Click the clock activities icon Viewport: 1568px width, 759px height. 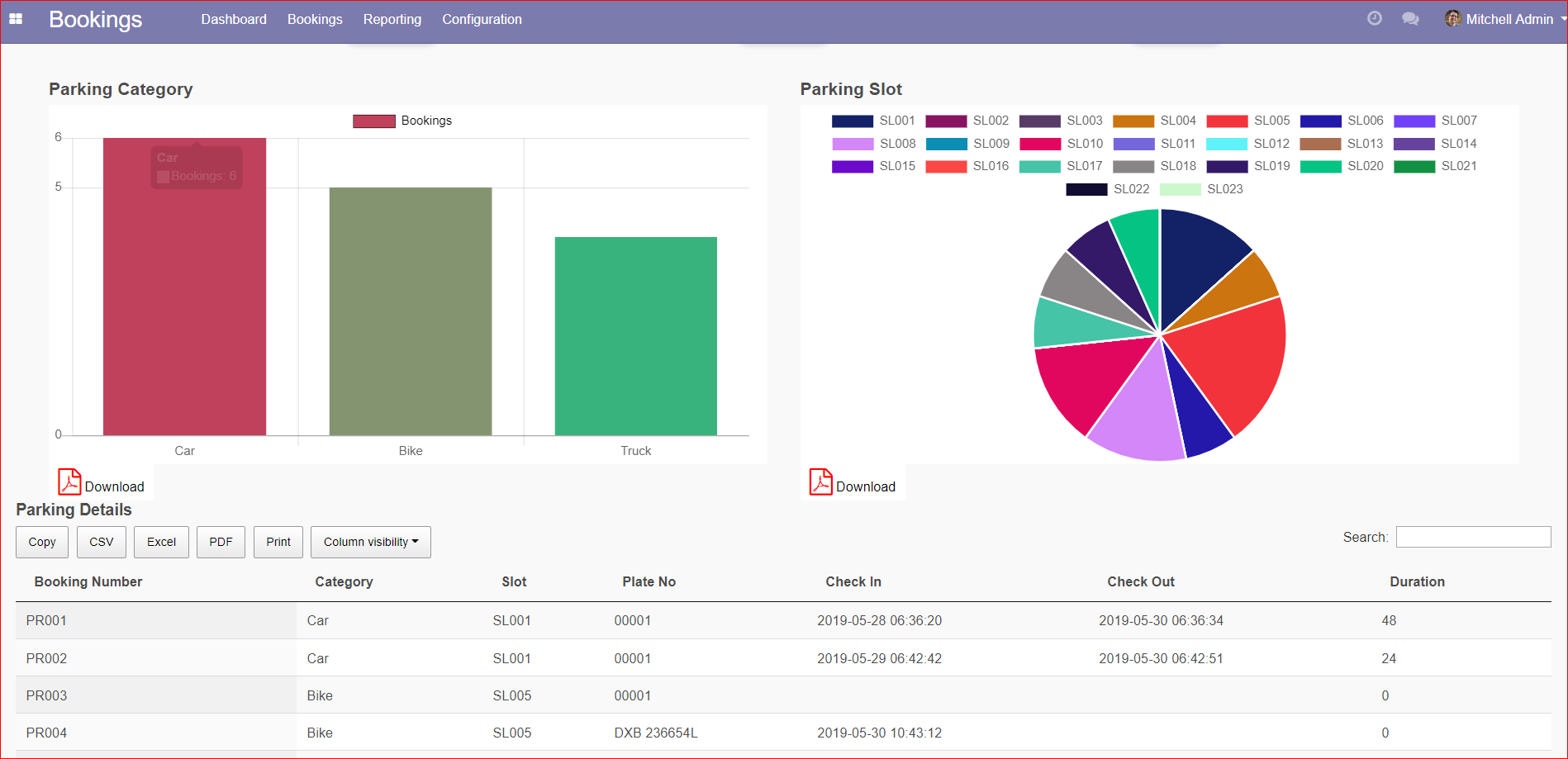1374,19
